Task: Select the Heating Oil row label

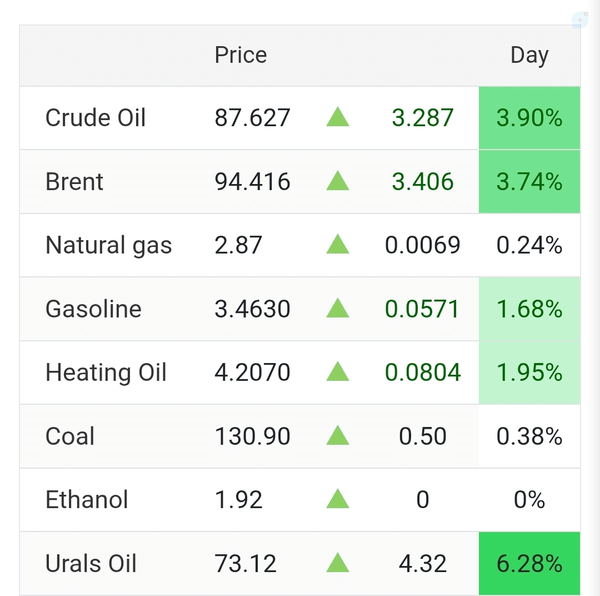Action: 106,373
